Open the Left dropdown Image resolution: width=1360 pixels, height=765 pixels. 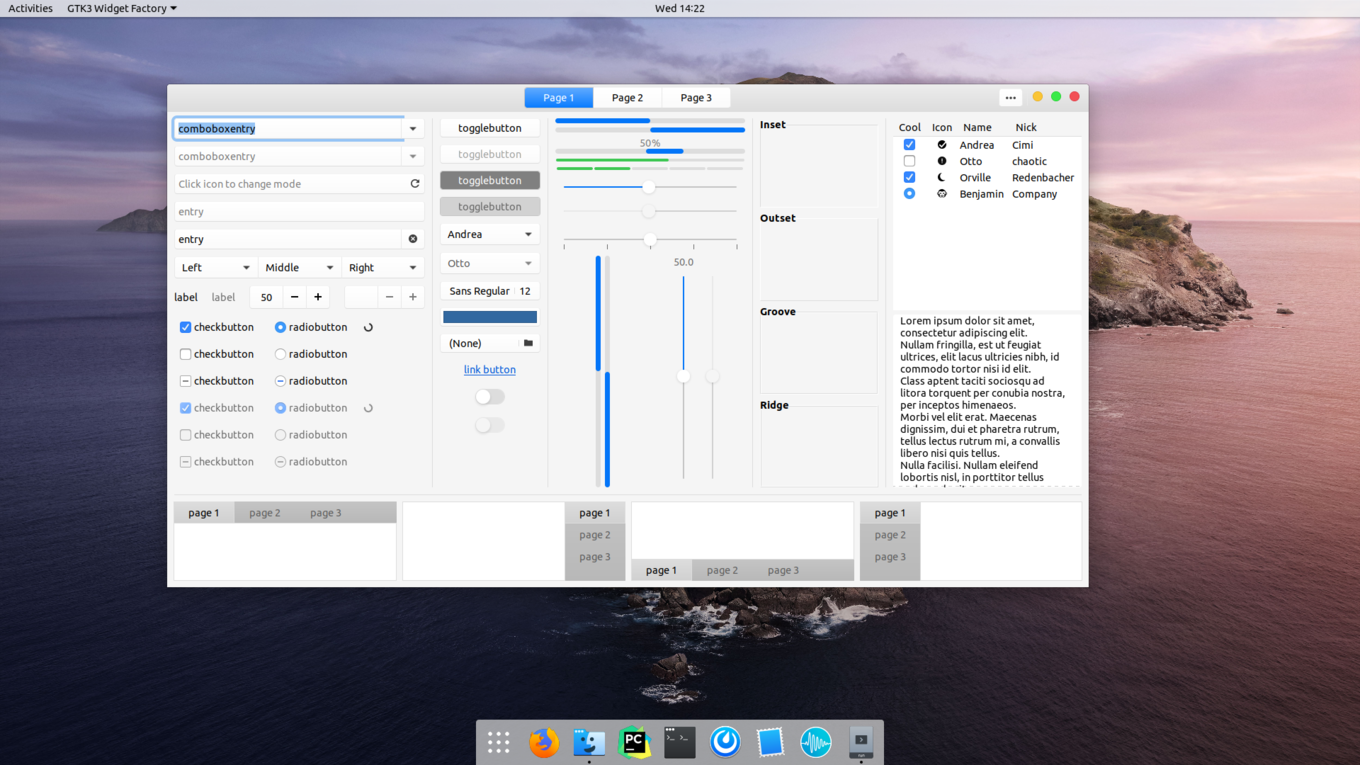[216, 268]
